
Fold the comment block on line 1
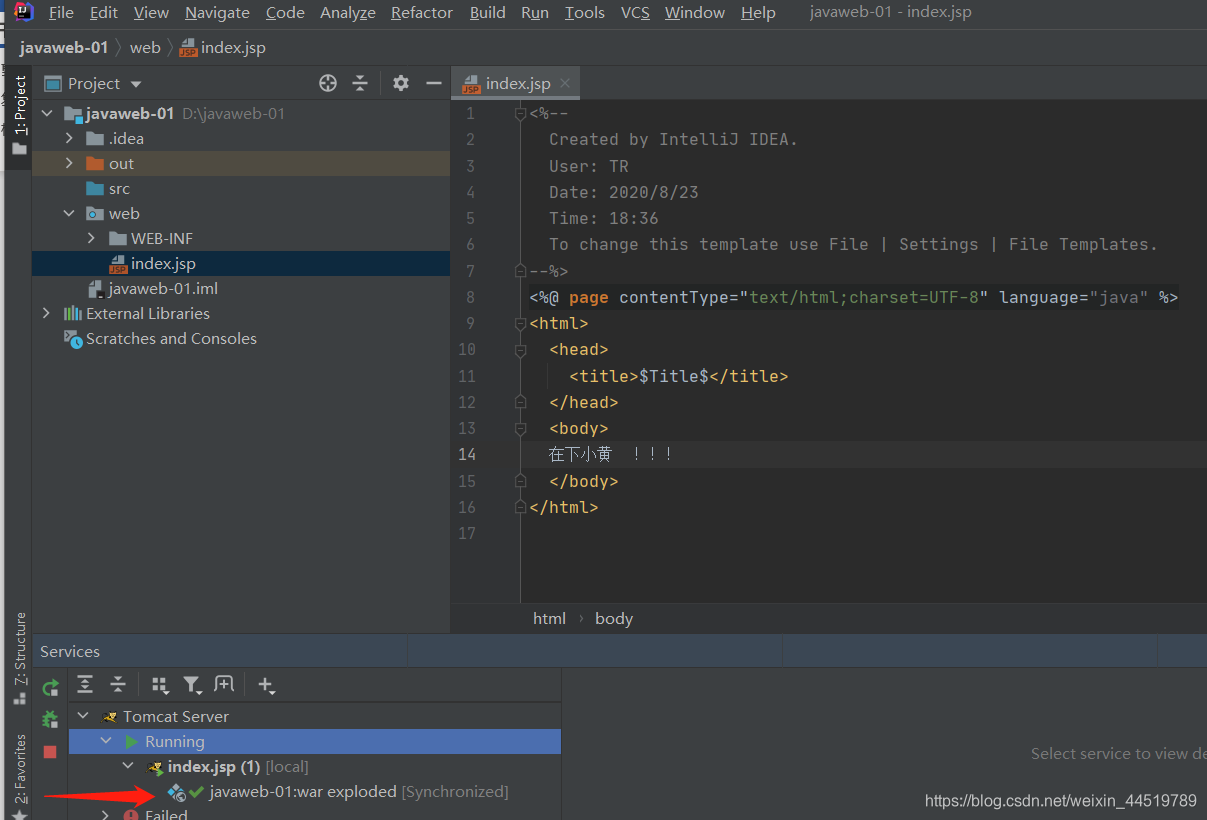(x=520, y=114)
